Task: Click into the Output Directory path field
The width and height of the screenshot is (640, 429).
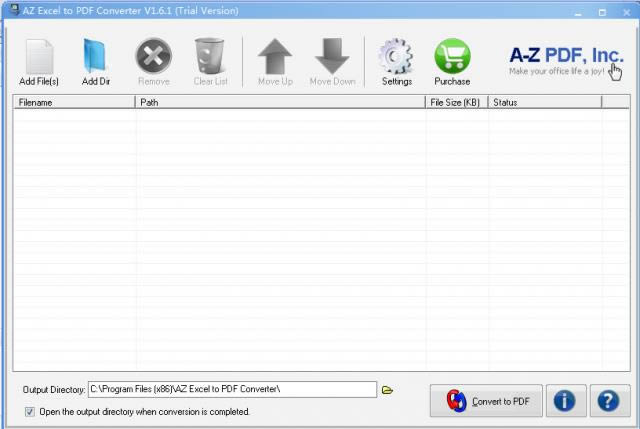Action: [x=232, y=389]
